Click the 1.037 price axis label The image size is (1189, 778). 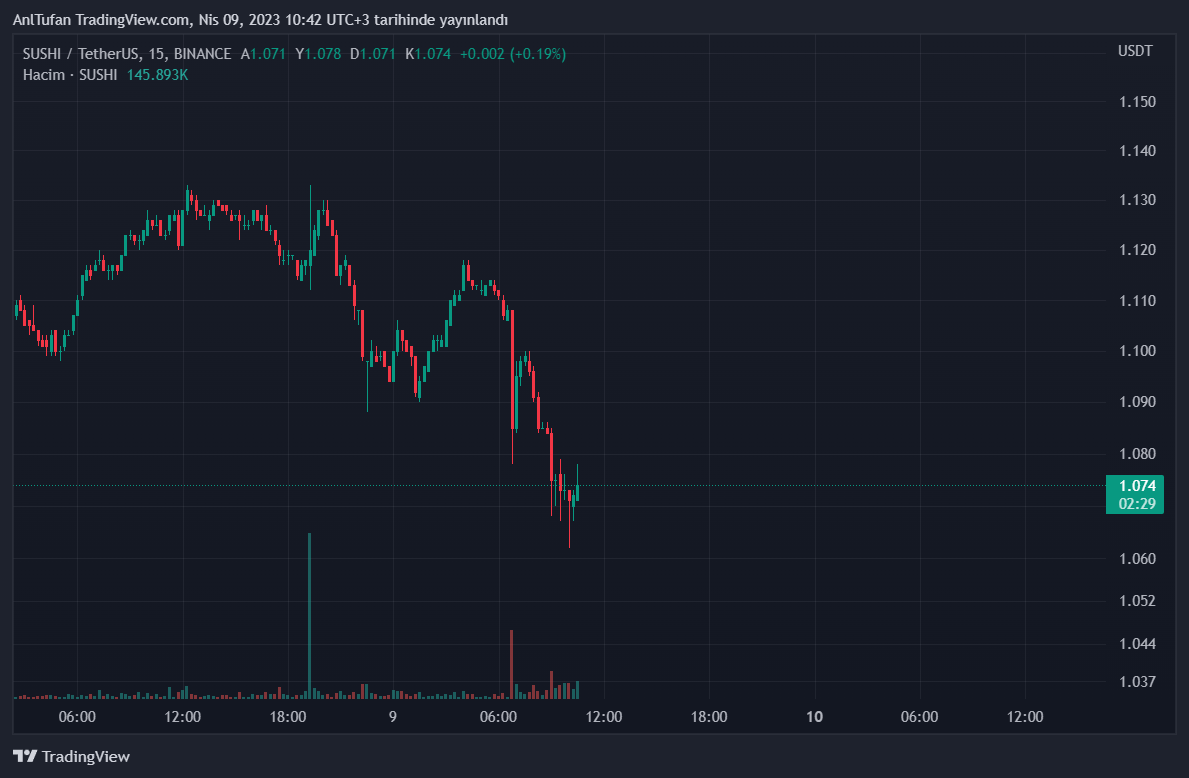1138,682
